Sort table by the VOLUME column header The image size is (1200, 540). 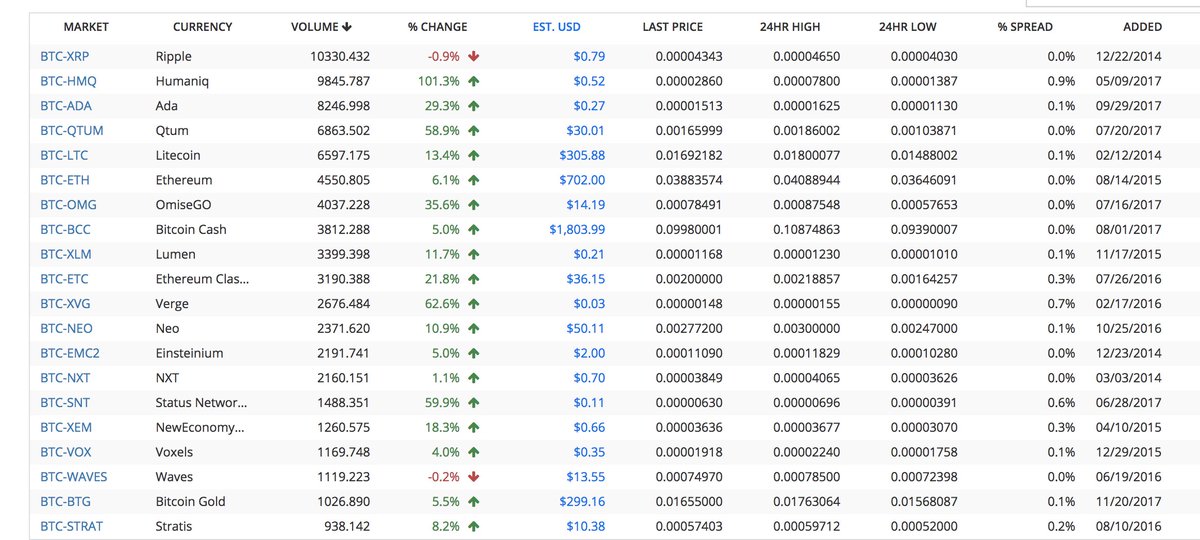[x=320, y=27]
